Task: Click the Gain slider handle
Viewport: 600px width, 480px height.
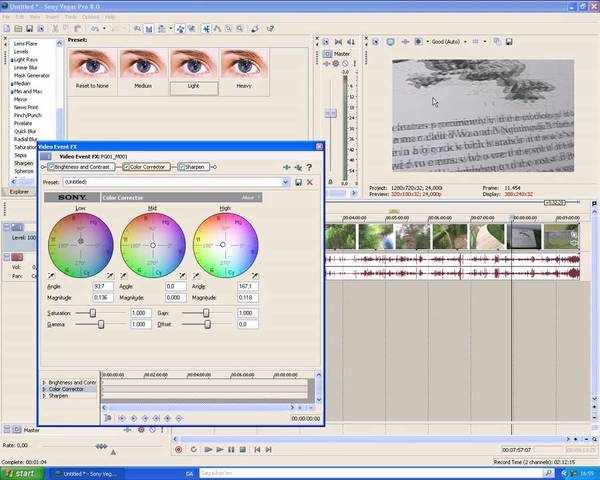Action: tap(206, 313)
